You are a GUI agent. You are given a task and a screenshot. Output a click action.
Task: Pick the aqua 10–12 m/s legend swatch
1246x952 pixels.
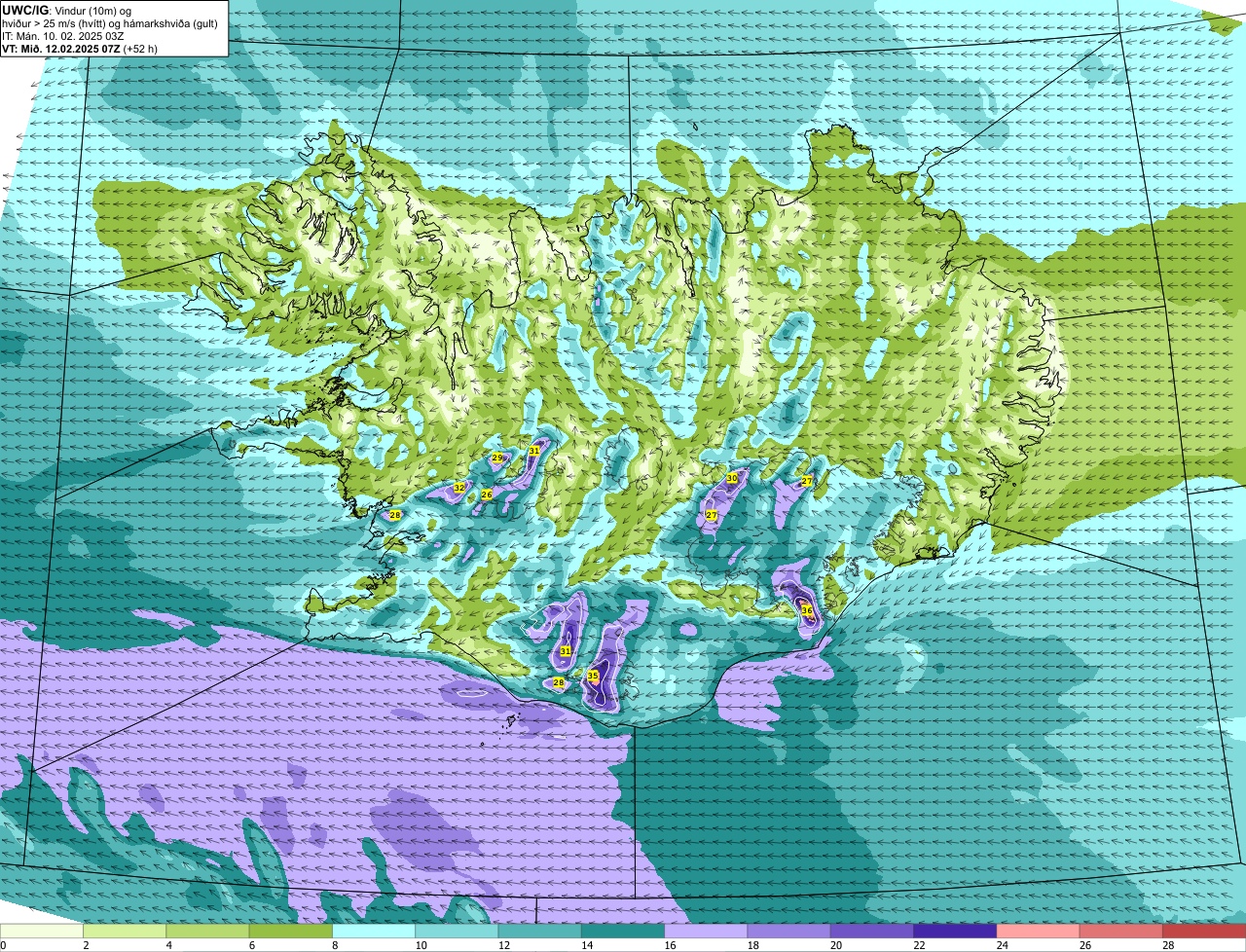457,931
